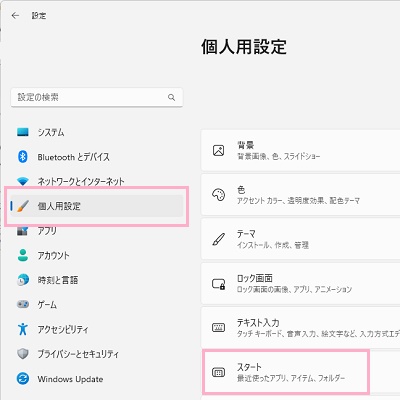Open アカウント in the sidebar
The image size is (400, 400).
coord(97,255)
